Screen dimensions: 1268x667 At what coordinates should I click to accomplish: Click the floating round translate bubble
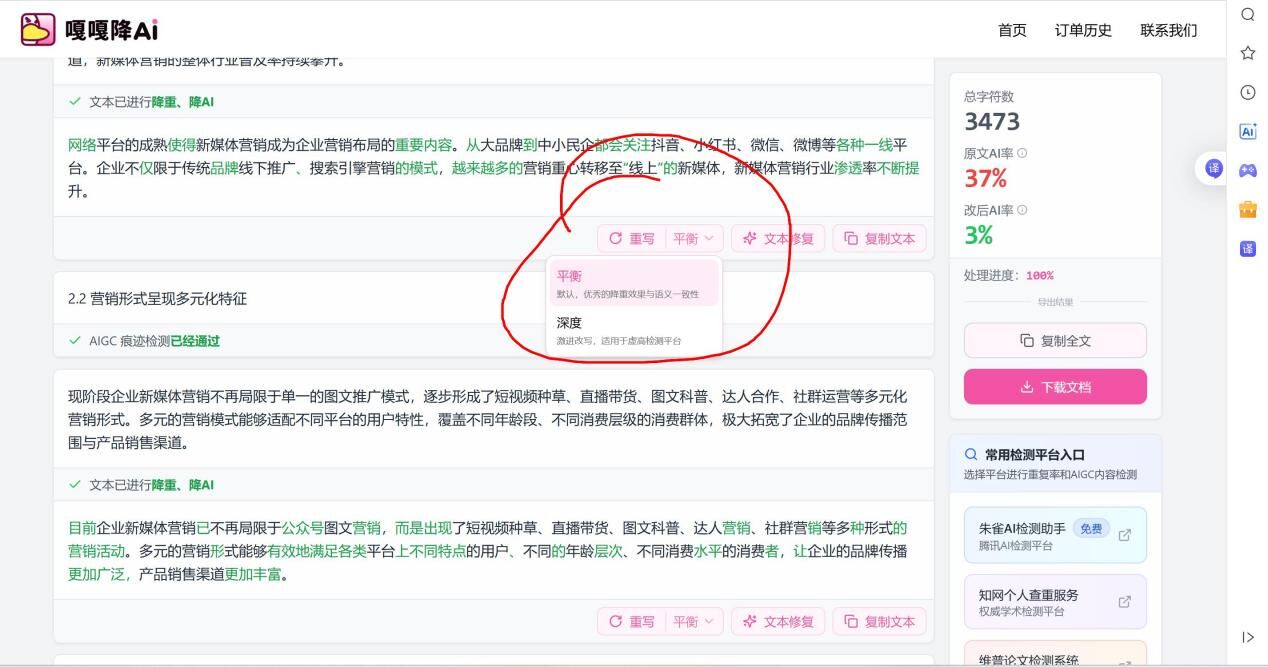(1214, 168)
